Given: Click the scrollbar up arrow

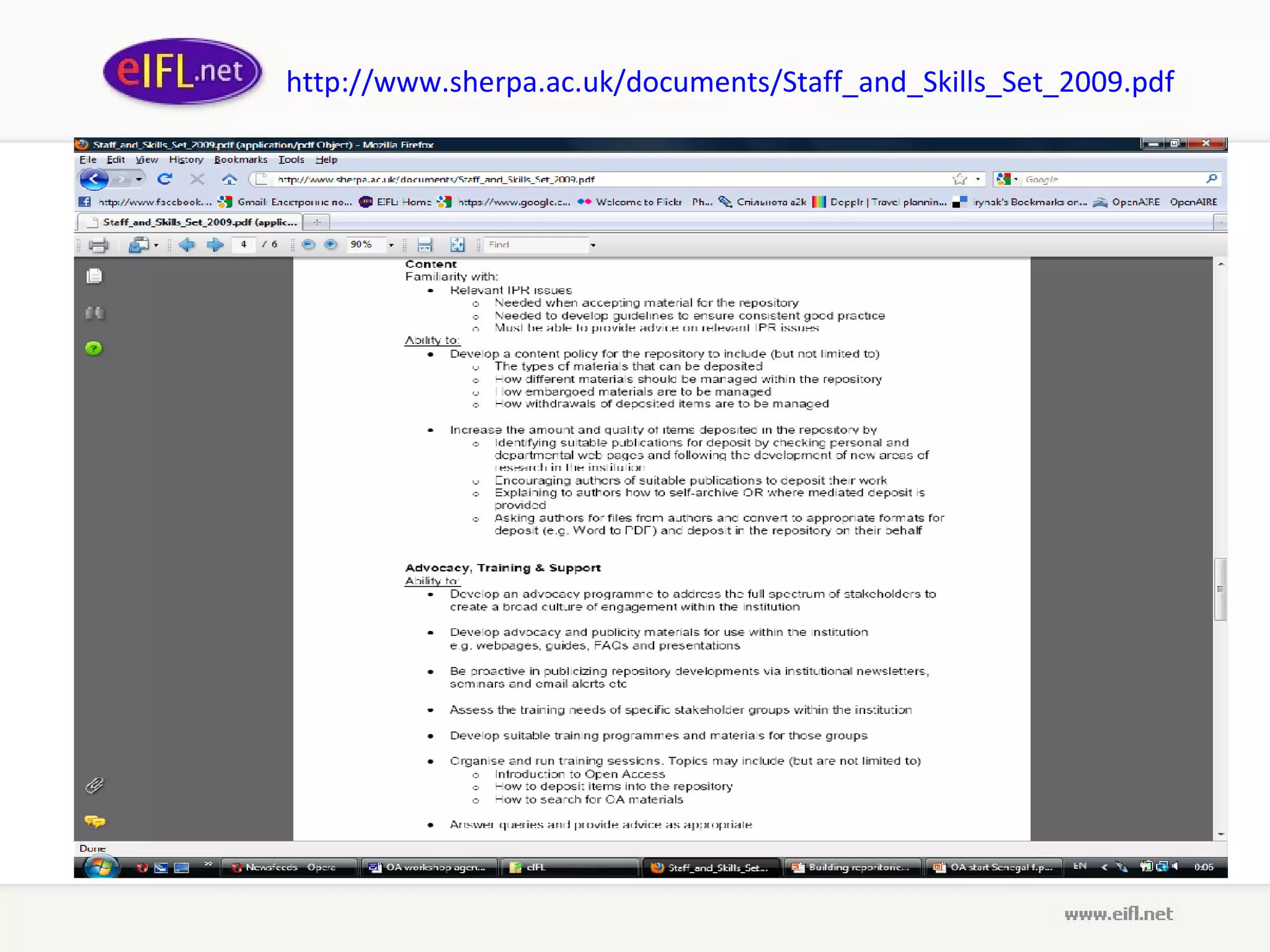Looking at the screenshot, I should click(x=1220, y=265).
